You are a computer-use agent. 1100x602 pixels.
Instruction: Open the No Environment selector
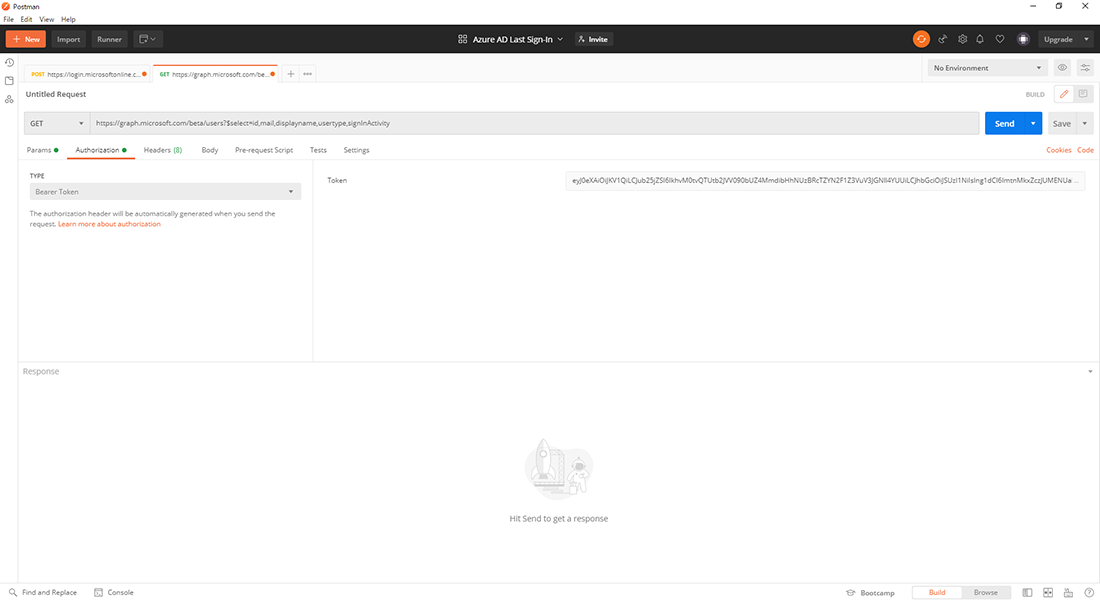click(x=987, y=68)
